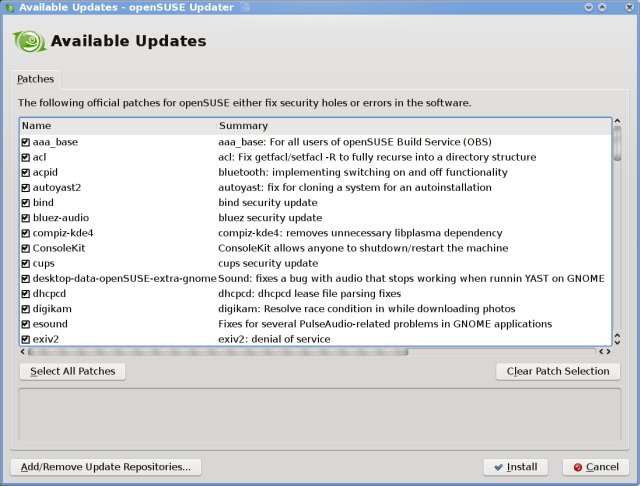Select 'exiv2: denial of service' summary
This screenshot has width=640, height=486.
(274, 339)
